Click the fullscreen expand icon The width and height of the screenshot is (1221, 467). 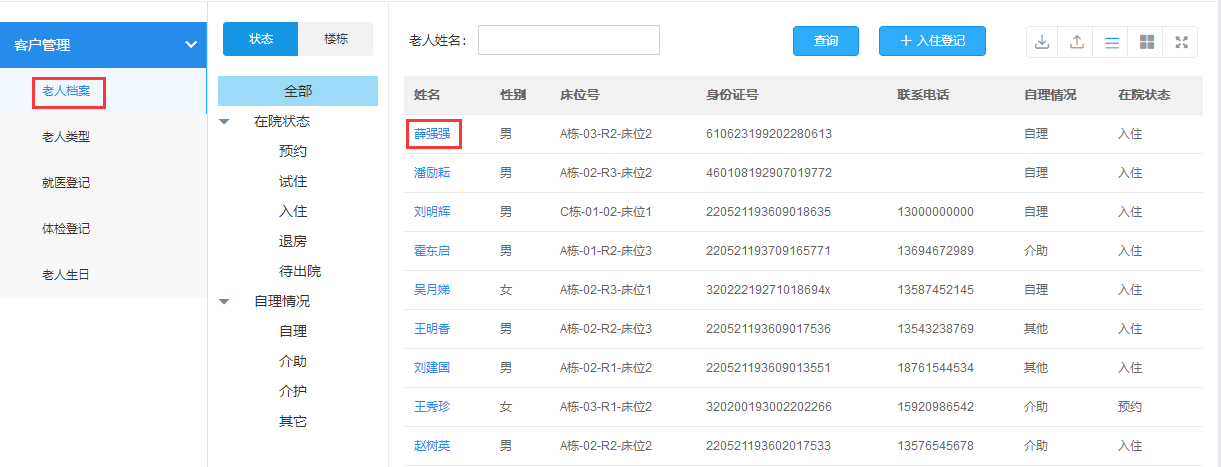click(x=1181, y=42)
